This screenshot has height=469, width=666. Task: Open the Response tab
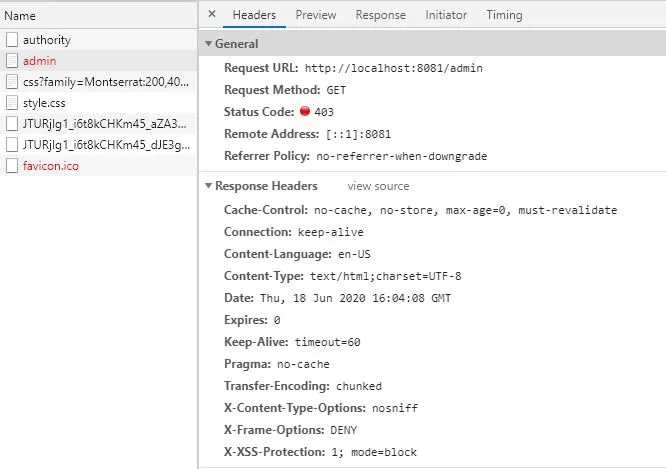click(380, 15)
